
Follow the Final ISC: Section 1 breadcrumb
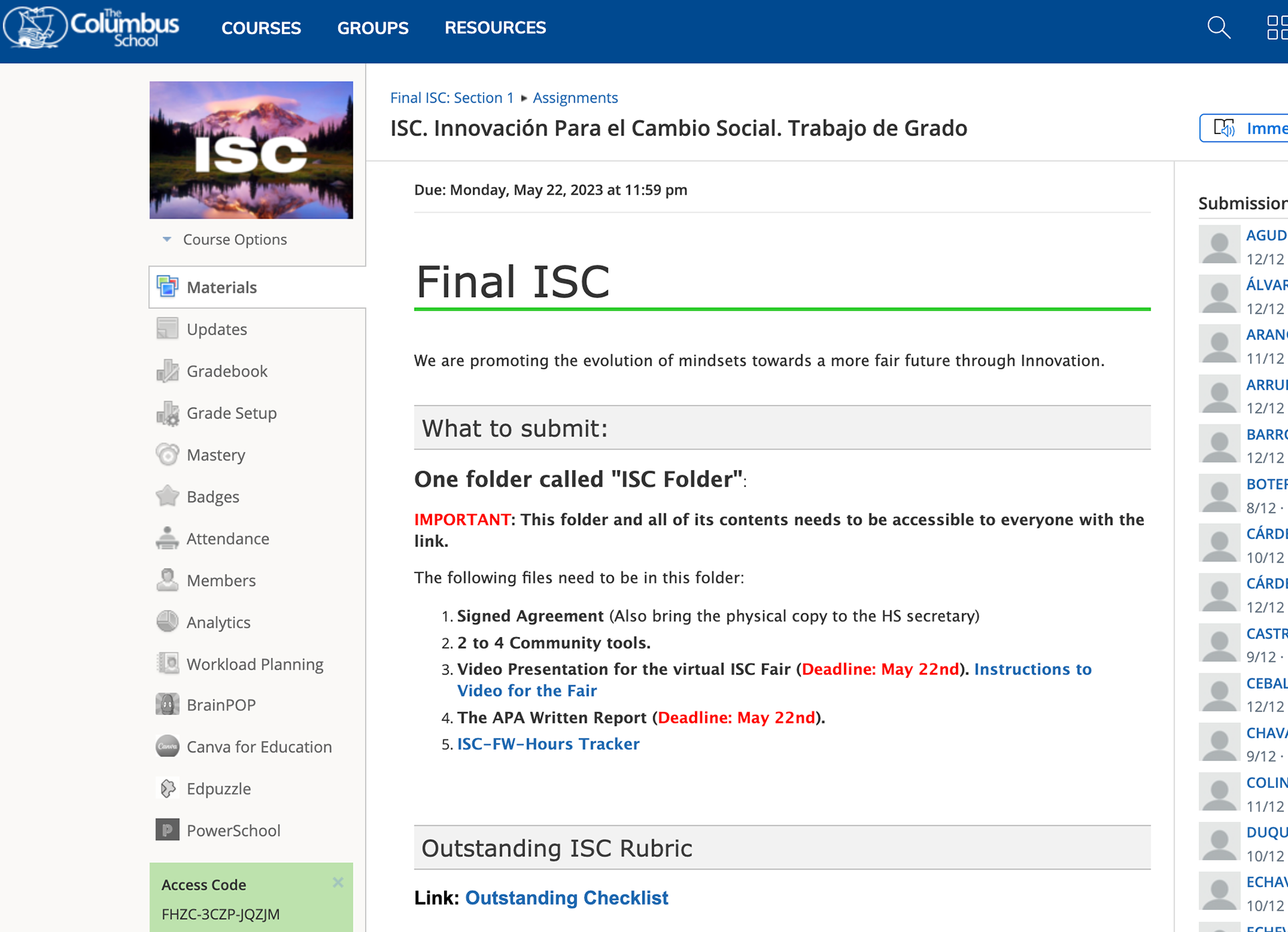[x=451, y=98]
